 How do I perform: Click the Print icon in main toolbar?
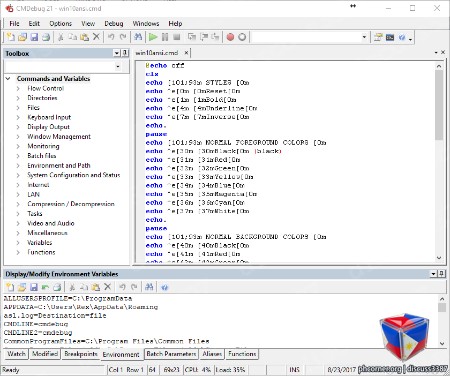(x=46, y=37)
